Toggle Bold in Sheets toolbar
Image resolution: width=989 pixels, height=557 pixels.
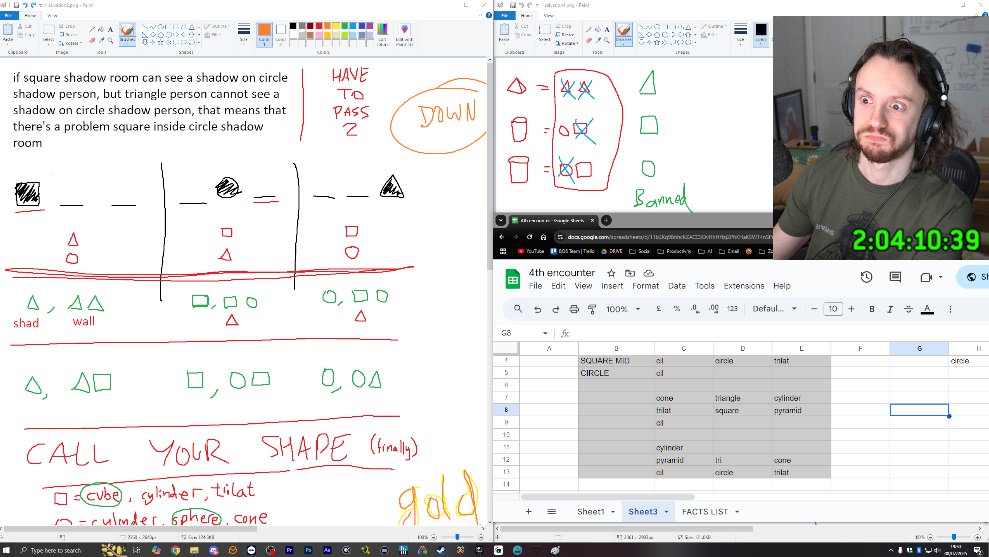coord(872,309)
